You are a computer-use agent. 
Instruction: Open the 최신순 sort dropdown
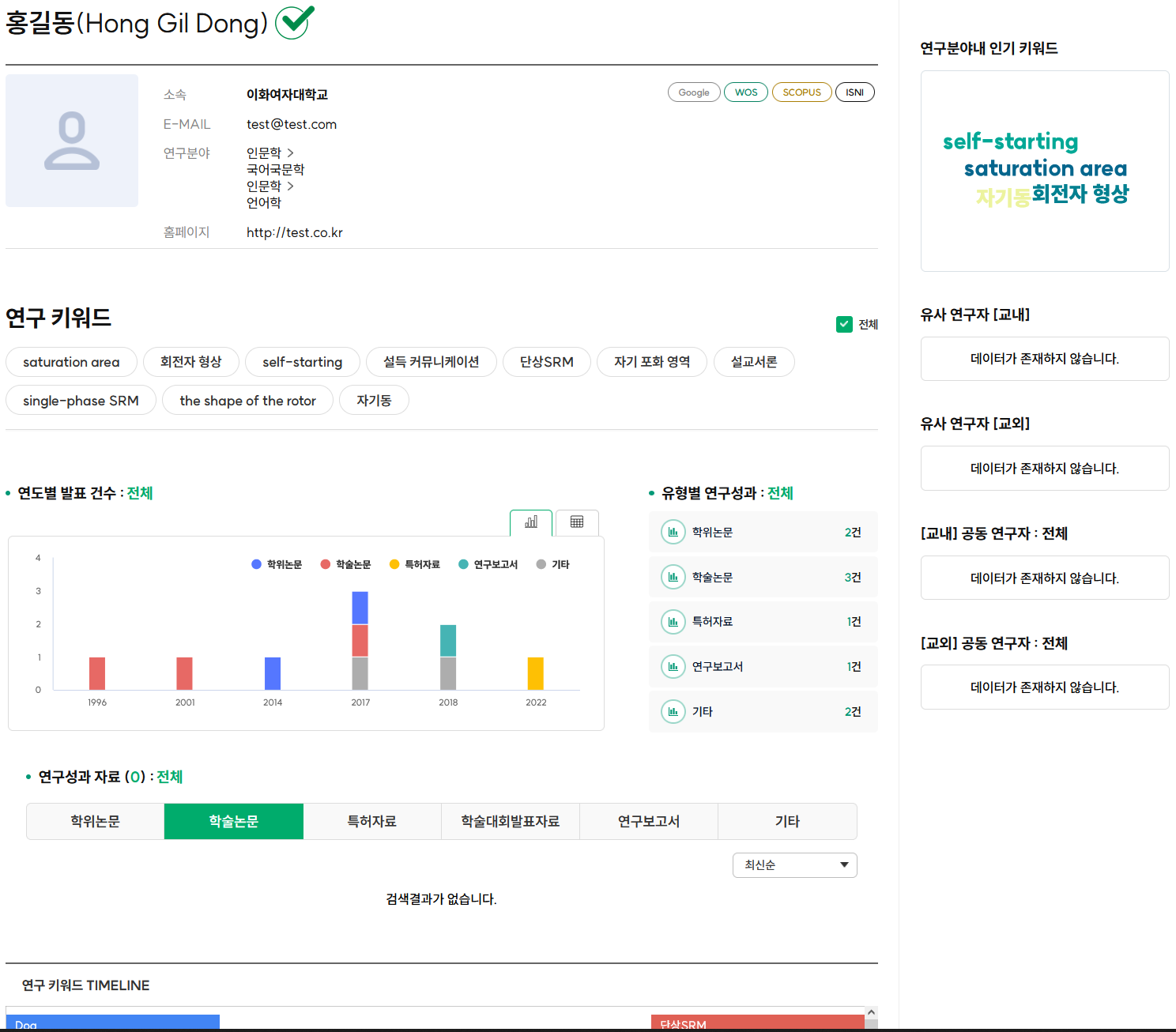click(794, 865)
